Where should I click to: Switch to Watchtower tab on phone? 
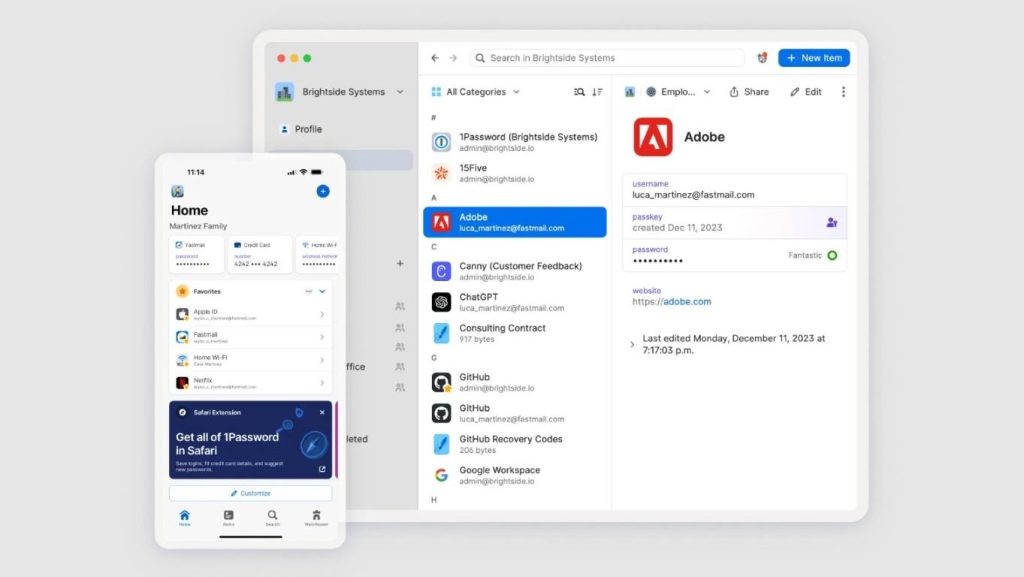pos(316,518)
